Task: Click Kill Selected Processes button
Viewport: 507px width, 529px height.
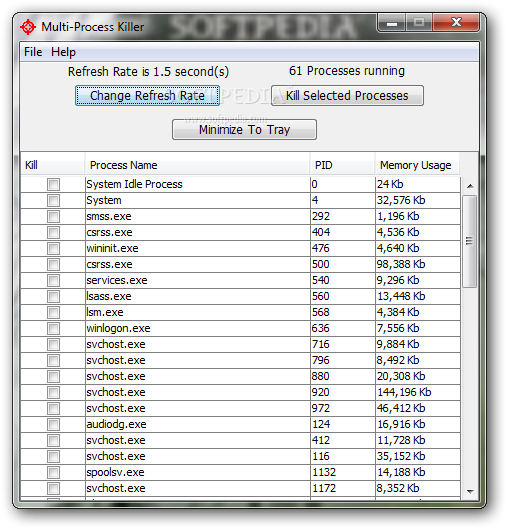Action: click(347, 95)
